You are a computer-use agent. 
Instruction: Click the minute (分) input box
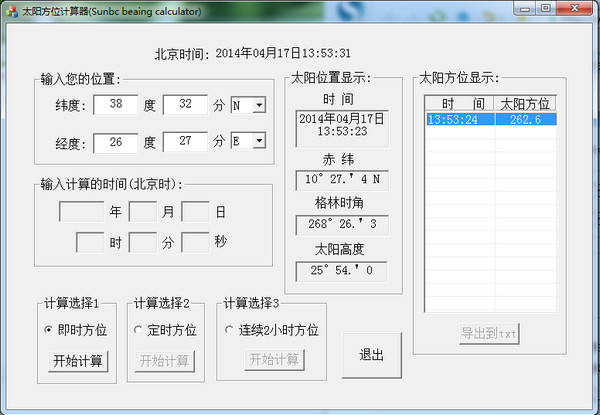click(142, 242)
